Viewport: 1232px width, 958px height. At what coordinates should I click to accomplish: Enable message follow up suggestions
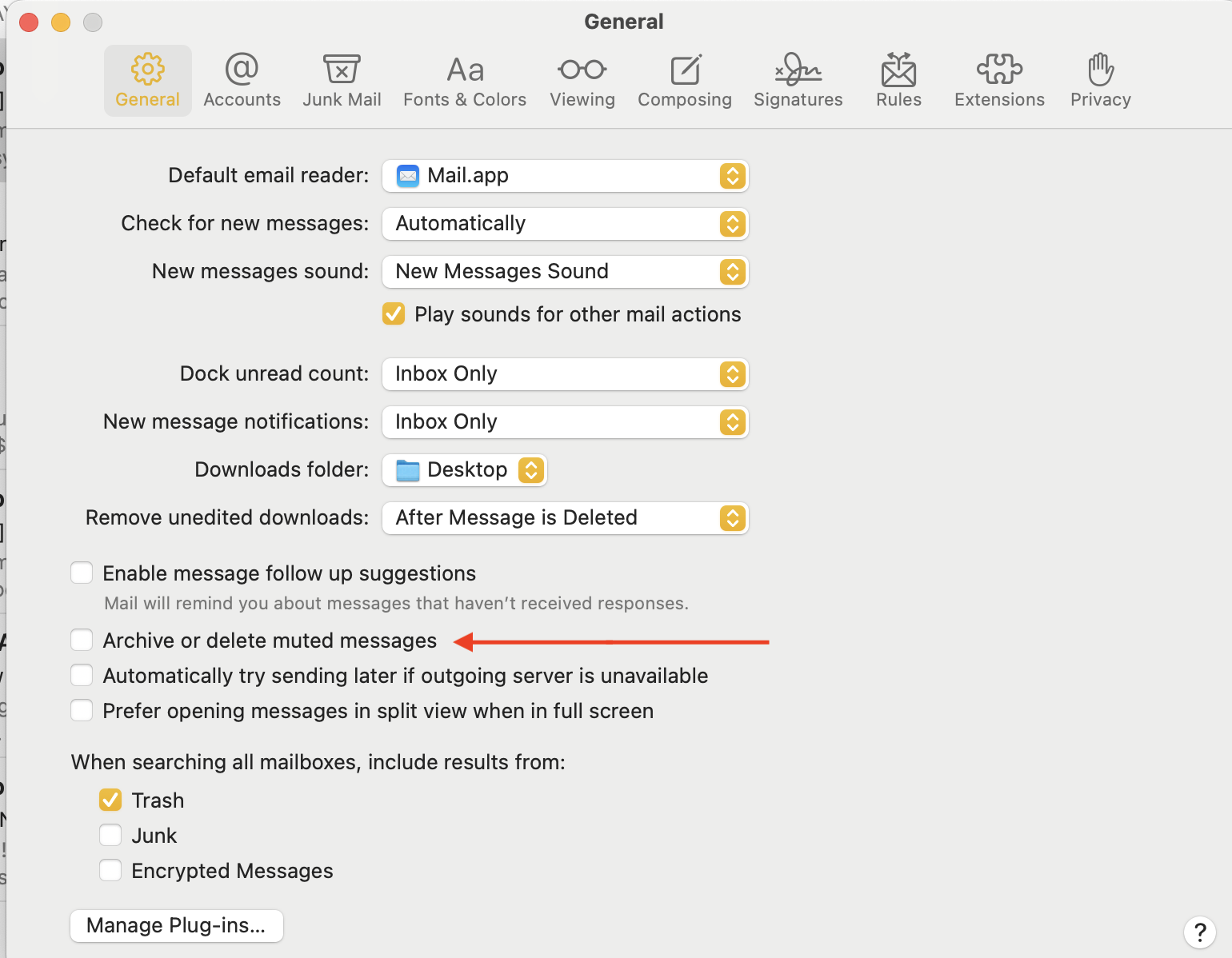82,573
